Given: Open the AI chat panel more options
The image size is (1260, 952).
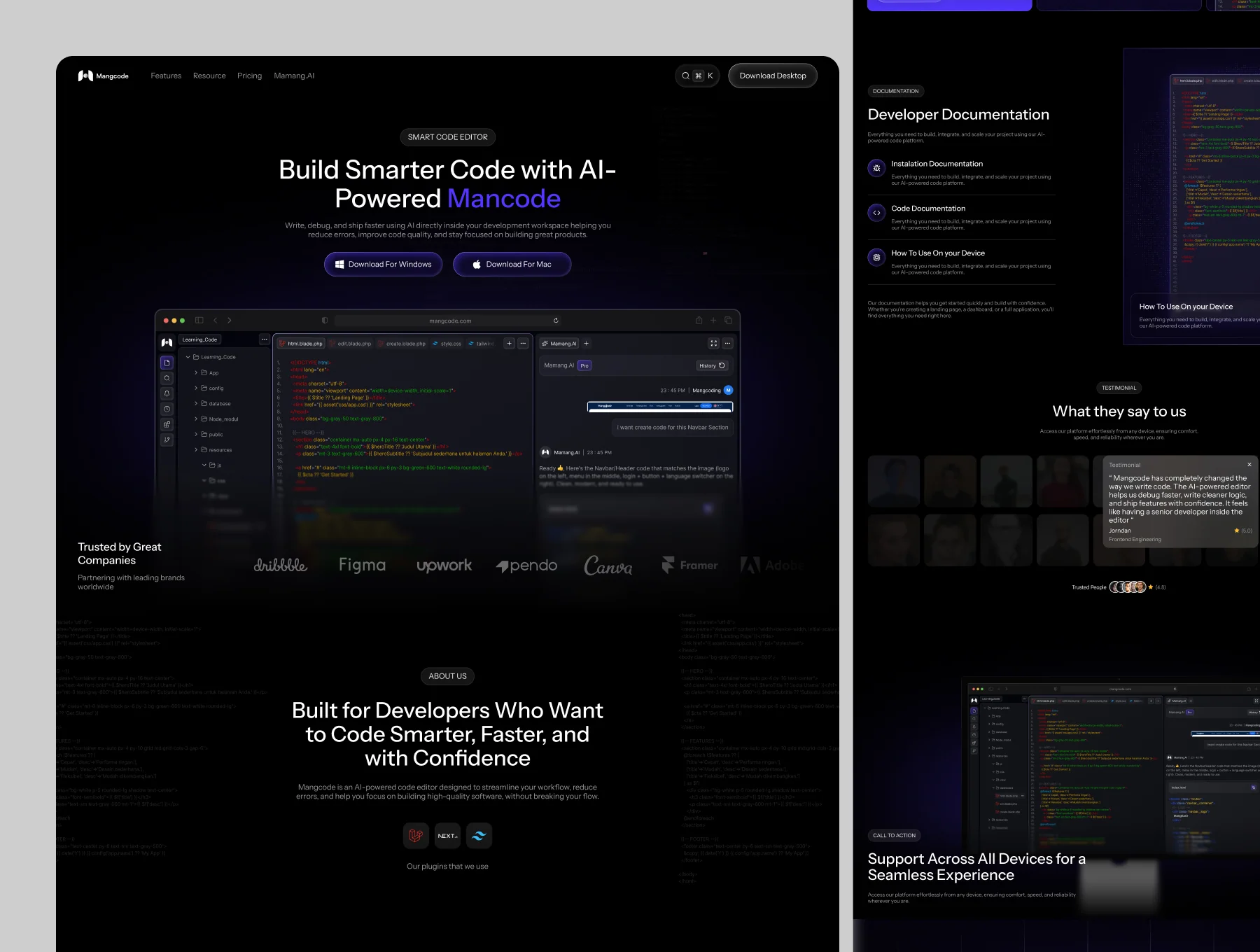Looking at the screenshot, I should pyautogui.click(x=728, y=344).
